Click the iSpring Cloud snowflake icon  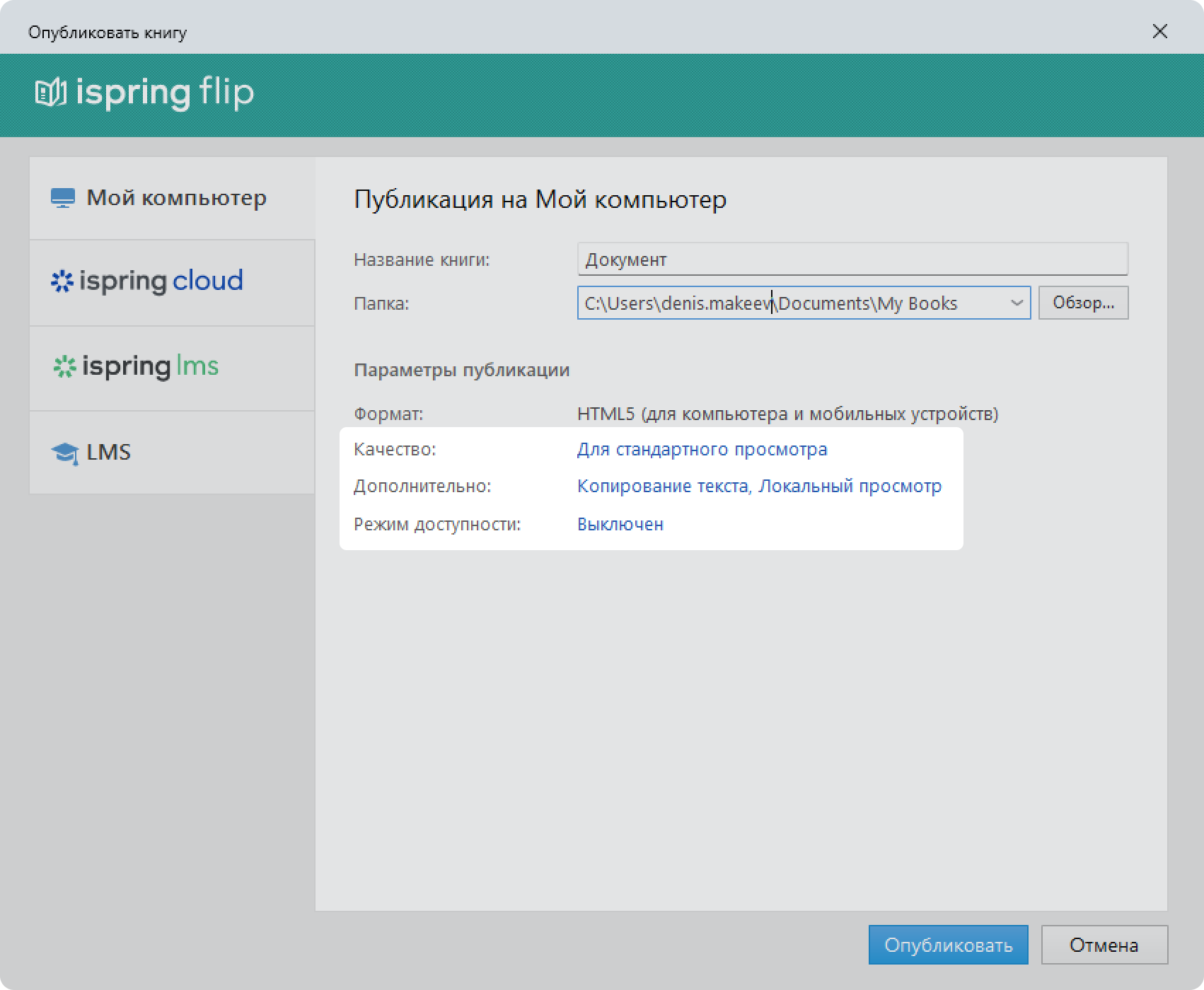click(x=62, y=281)
